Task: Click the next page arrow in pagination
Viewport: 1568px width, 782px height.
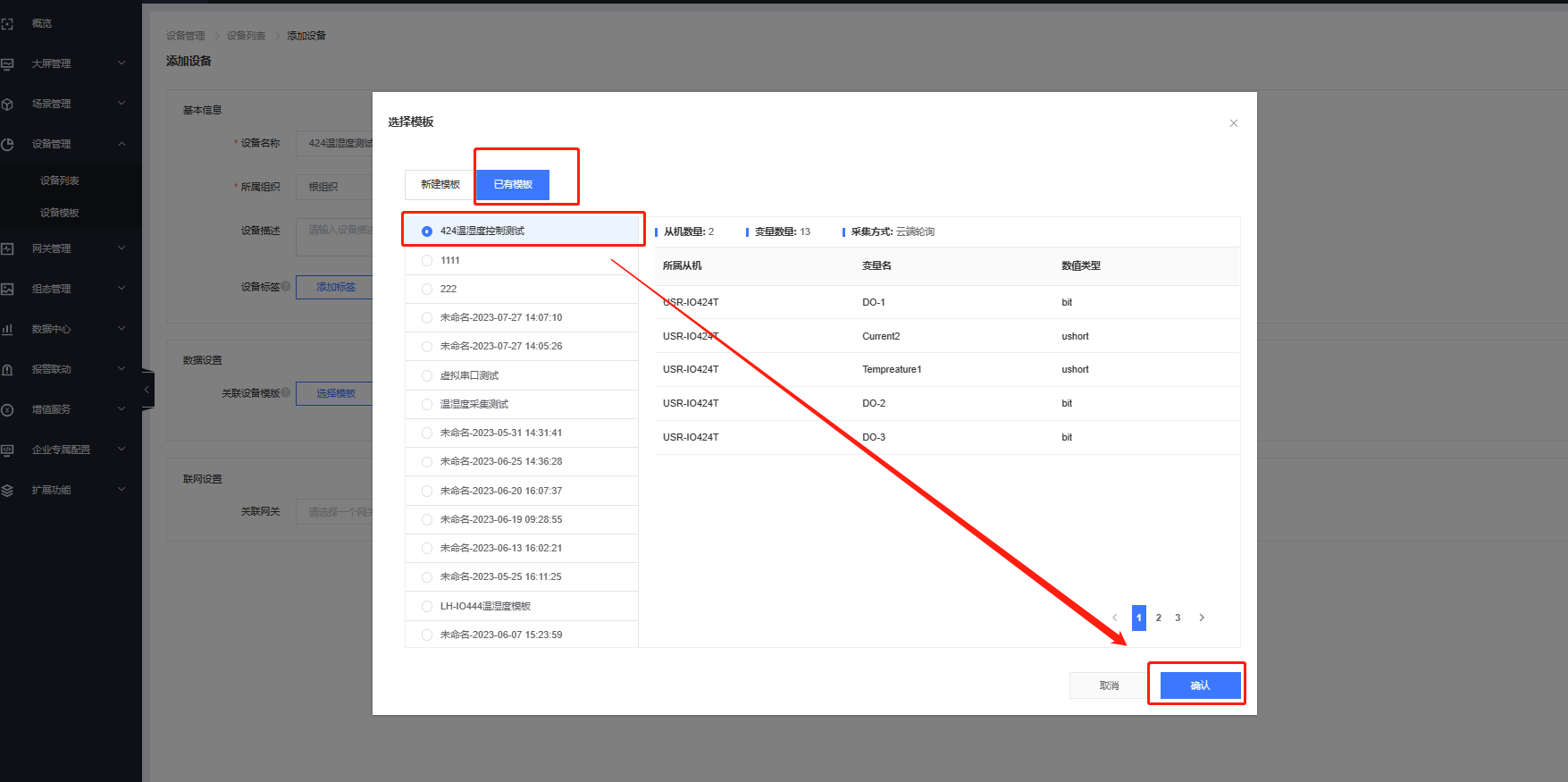Action: 1202,618
